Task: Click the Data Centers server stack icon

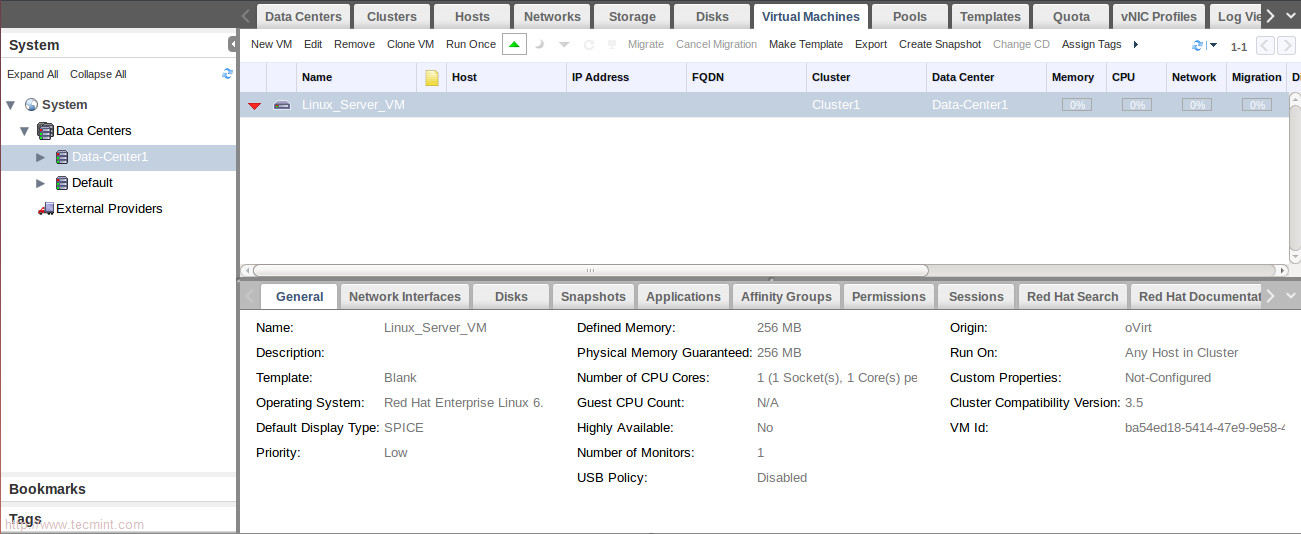Action: (45, 131)
